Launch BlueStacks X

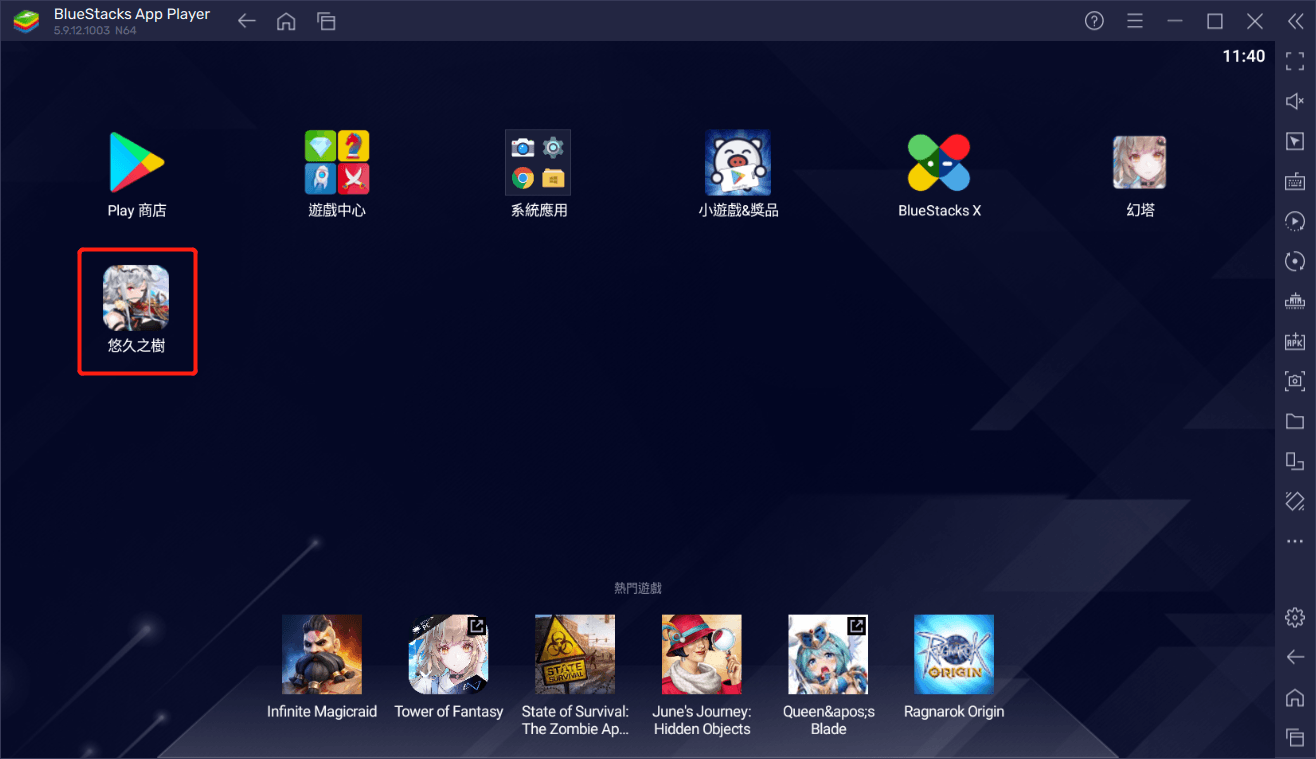pos(939,163)
